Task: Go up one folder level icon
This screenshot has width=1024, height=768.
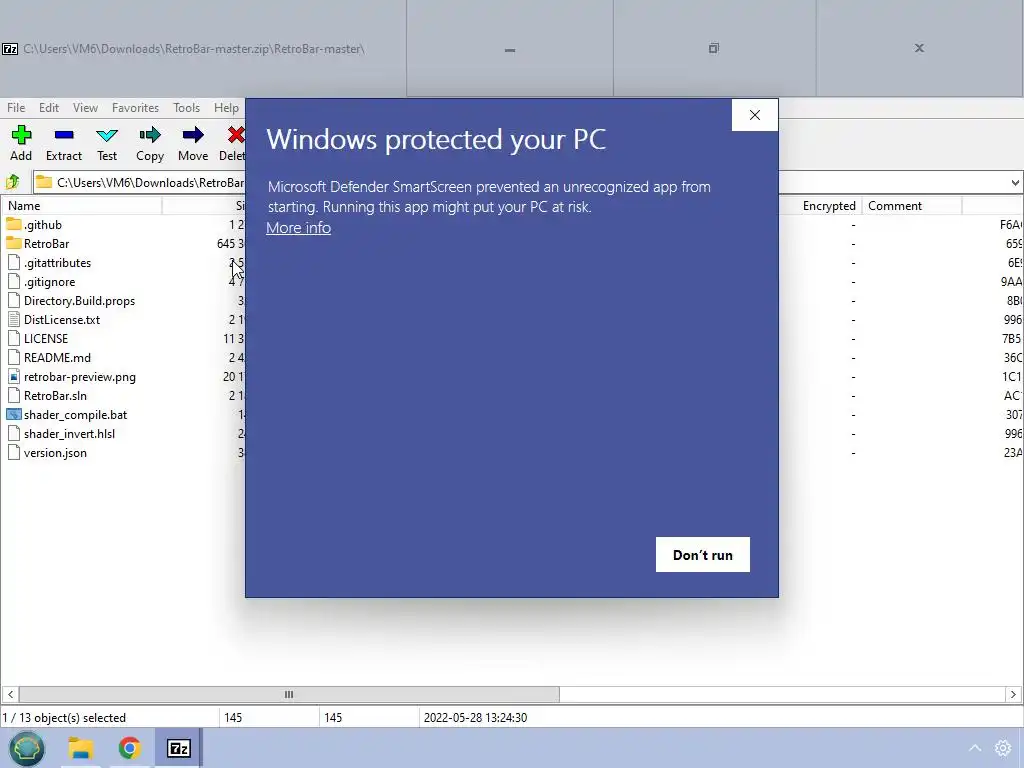Action: click(x=12, y=182)
